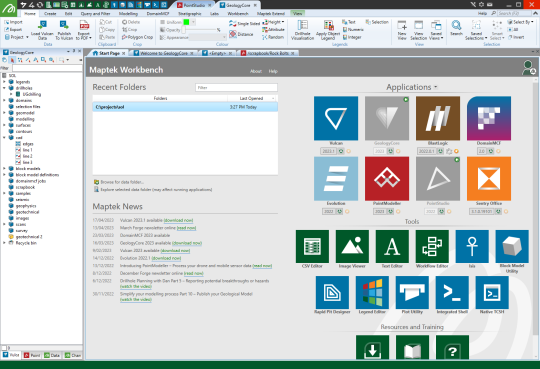Collapse the cad tree node

pyautogui.click(x=4, y=138)
